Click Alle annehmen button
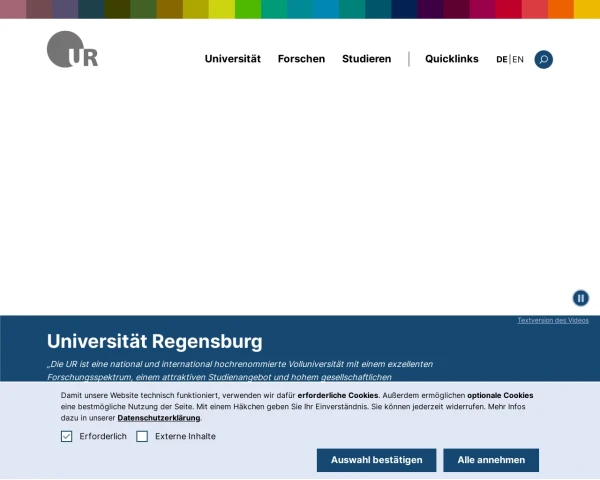Viewport: 600px width, 480px height. tap(491, 460)
